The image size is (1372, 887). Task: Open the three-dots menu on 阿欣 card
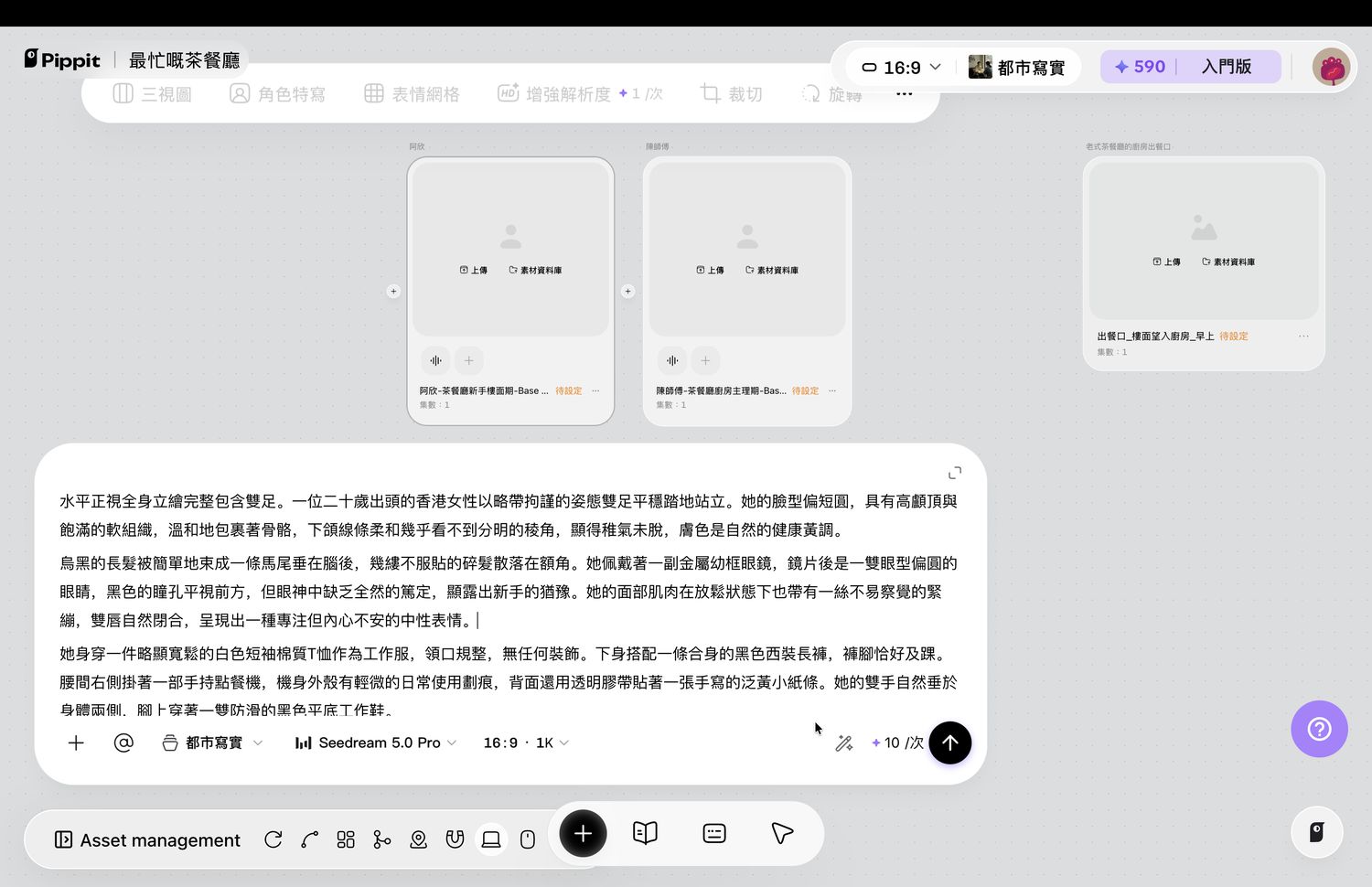coord(595,390)
